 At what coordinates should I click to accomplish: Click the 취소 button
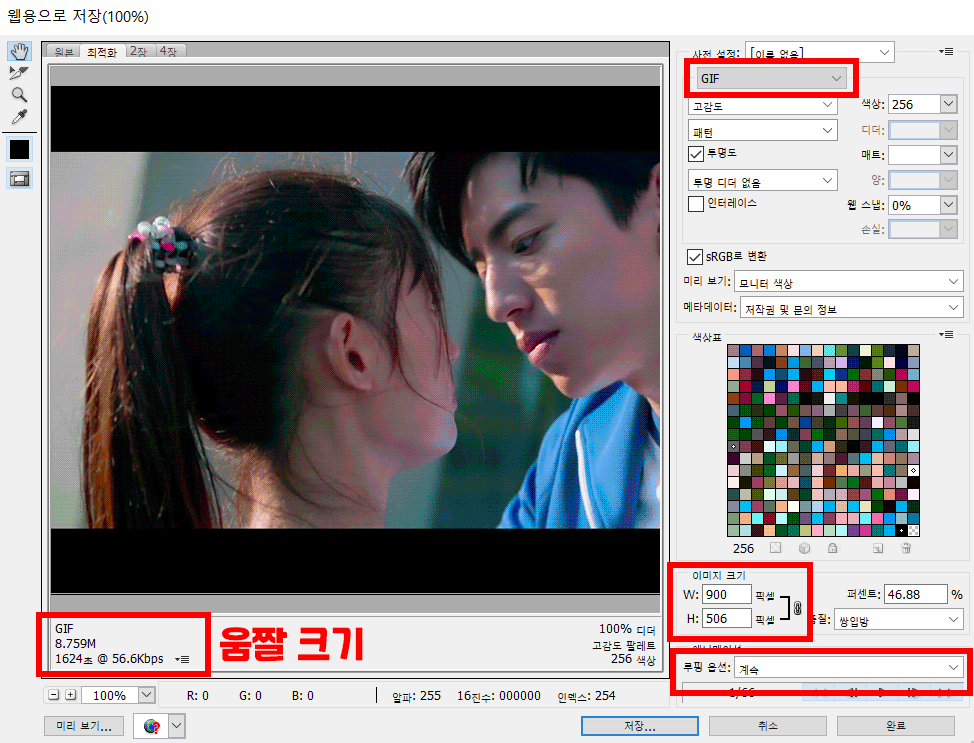768,726
